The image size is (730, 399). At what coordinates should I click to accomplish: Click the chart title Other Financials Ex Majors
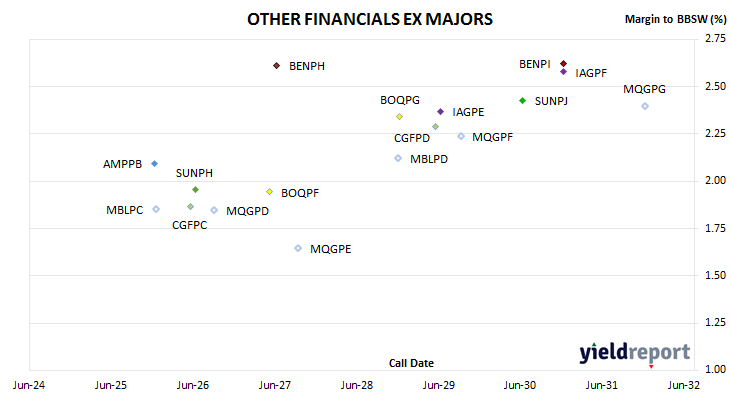[x=370, y=19]
